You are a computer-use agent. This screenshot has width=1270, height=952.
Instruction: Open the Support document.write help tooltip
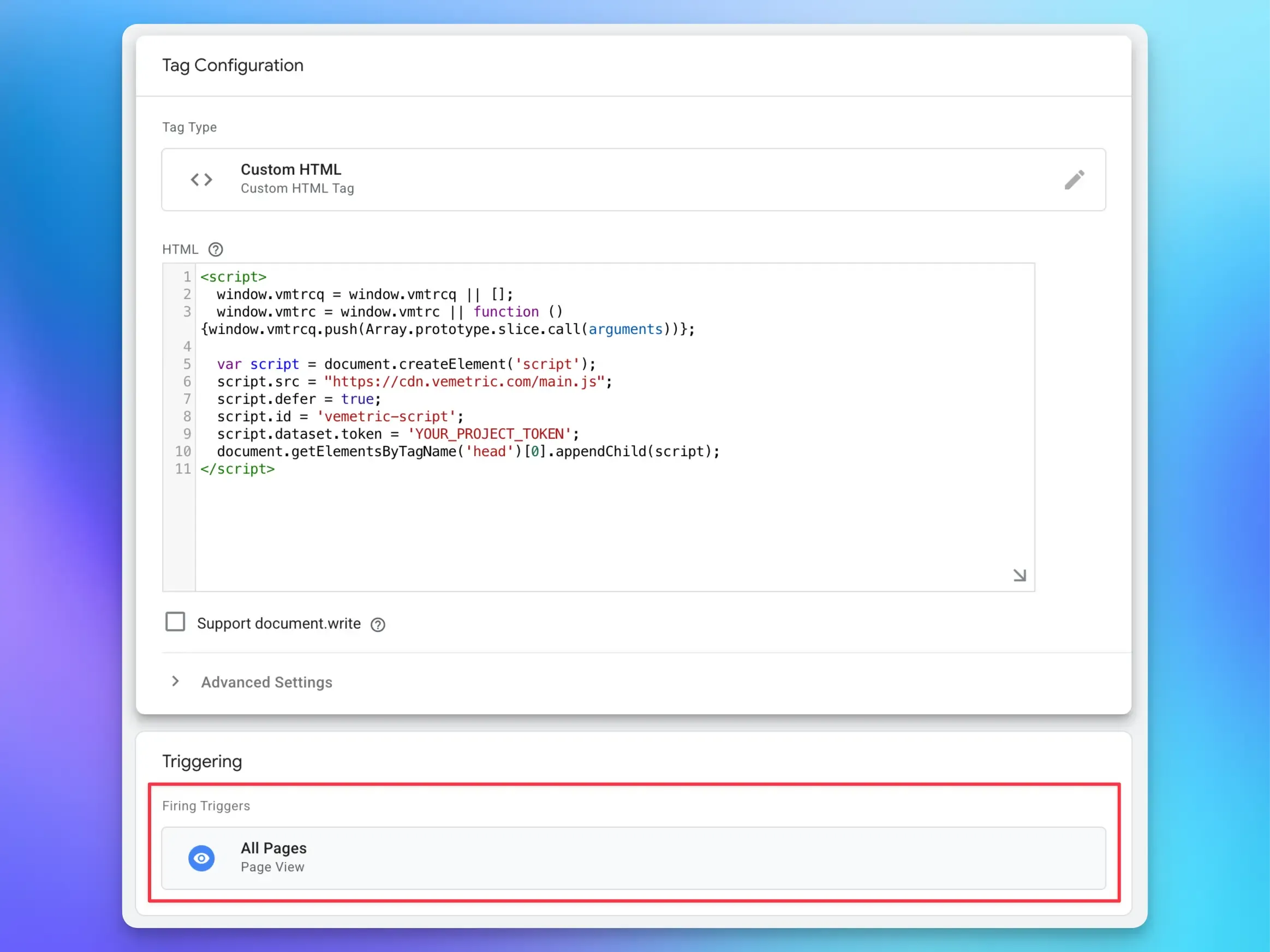378,624
